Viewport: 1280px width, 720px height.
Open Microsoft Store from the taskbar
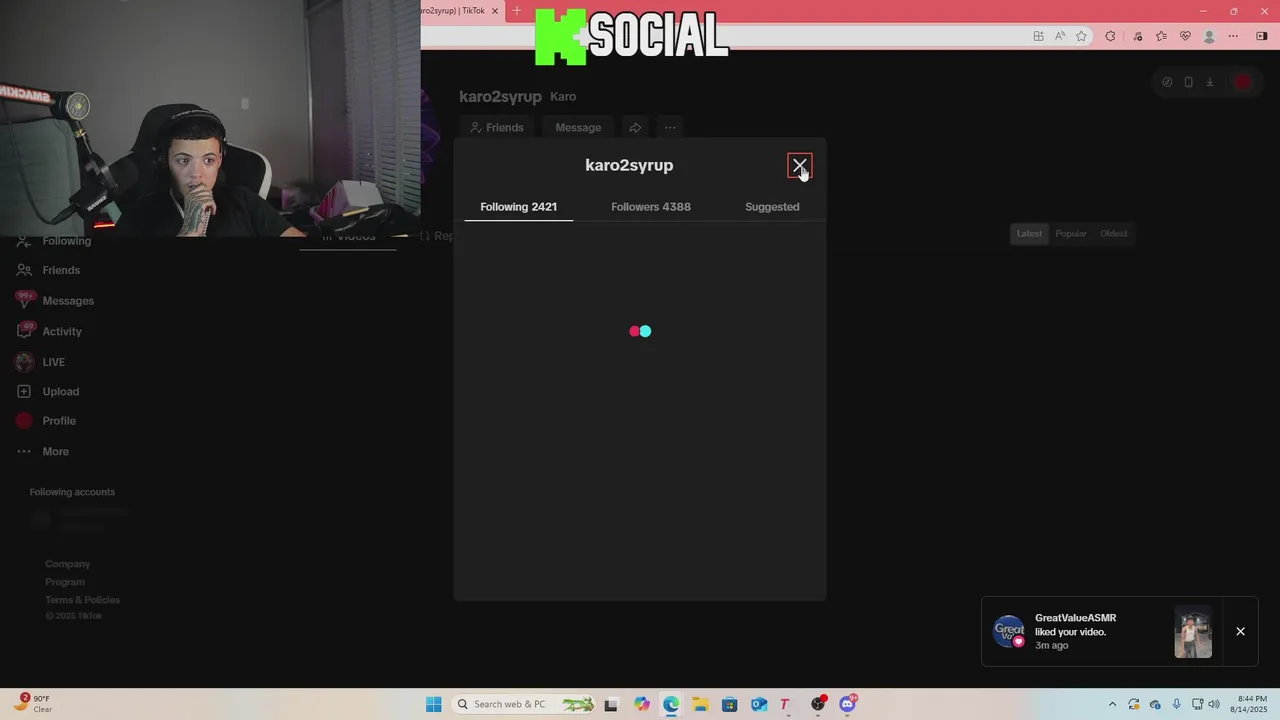click(729, 704)
